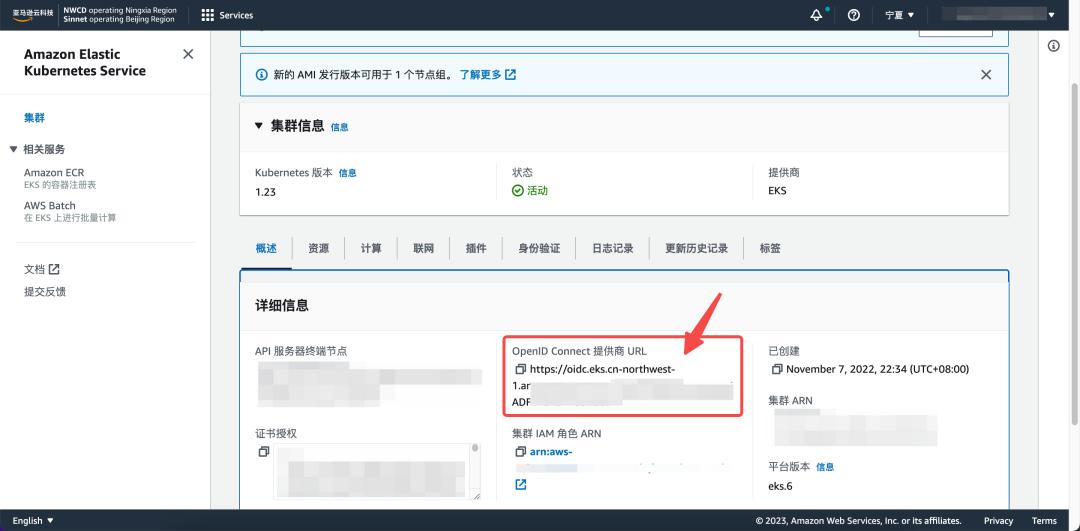Switch to the 计算 tab

pyautogui.click(x=371, y=249)
